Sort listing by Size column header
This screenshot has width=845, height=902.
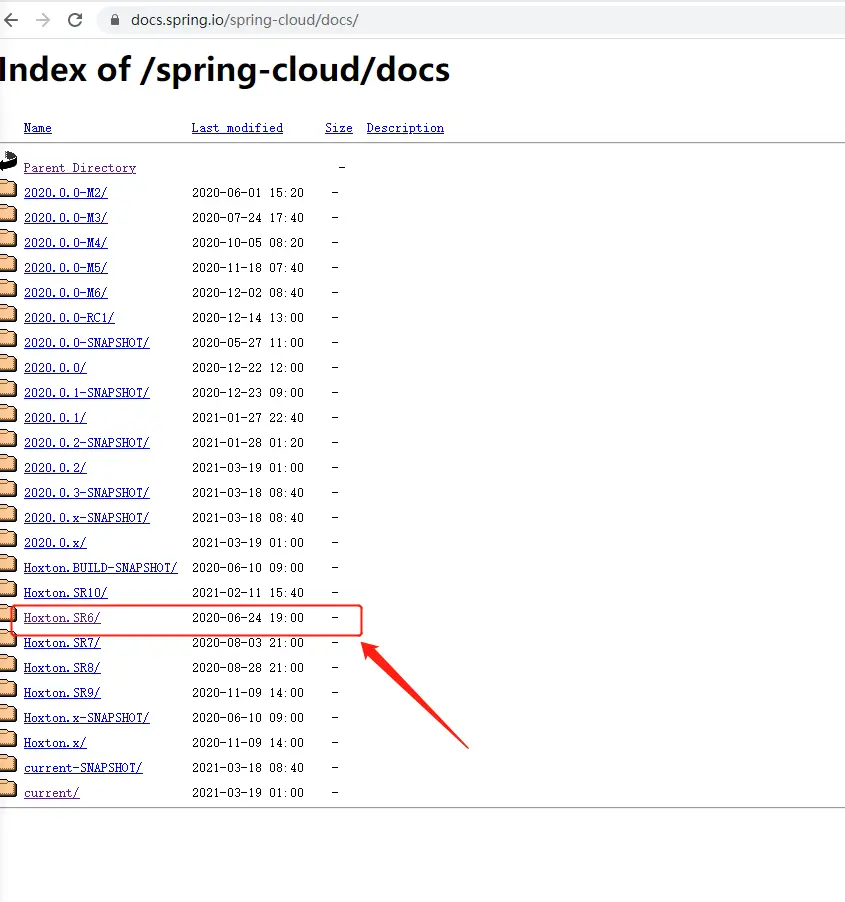click(339, 128)
